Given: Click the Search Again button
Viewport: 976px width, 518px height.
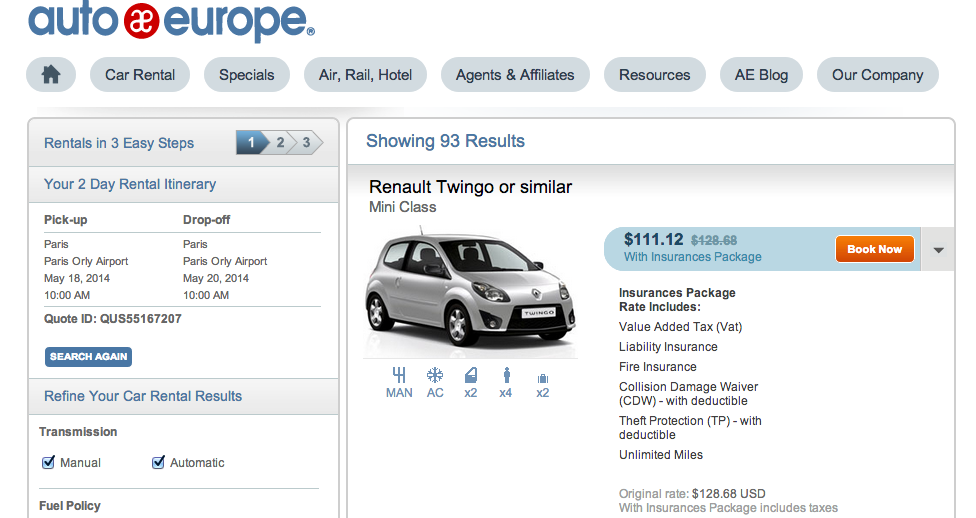Looking at the screenshot, I should (x=88, y=357).
